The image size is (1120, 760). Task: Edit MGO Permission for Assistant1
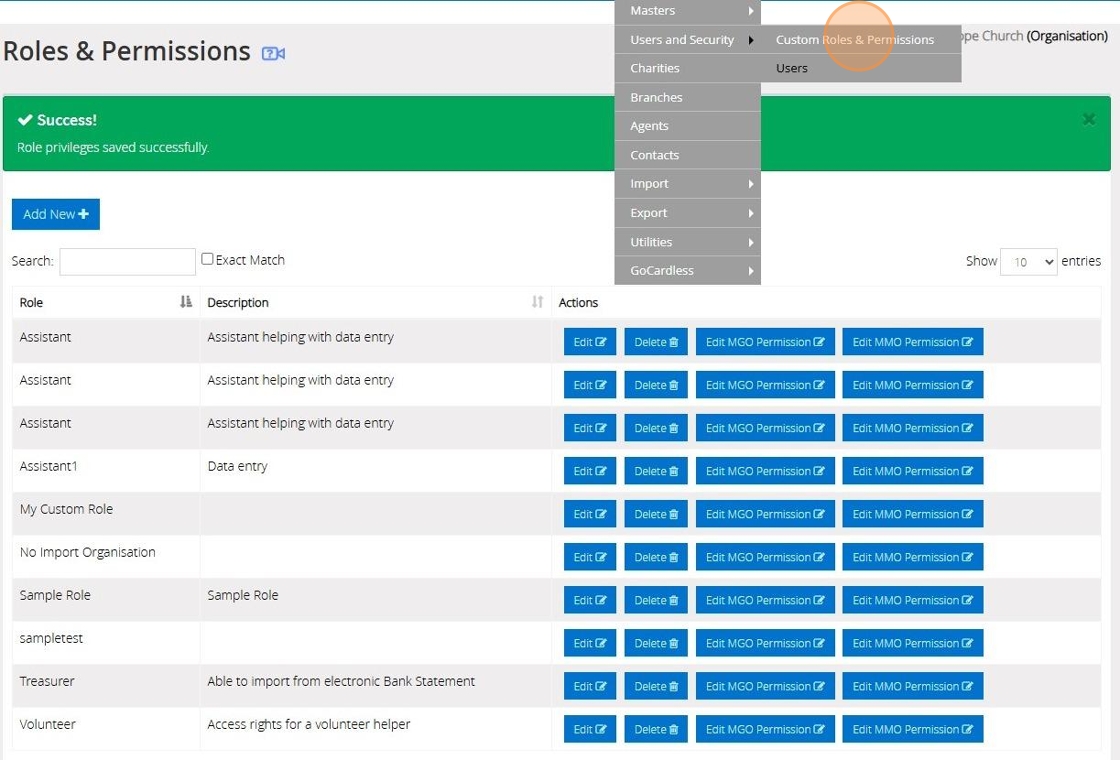coord(765,471)
